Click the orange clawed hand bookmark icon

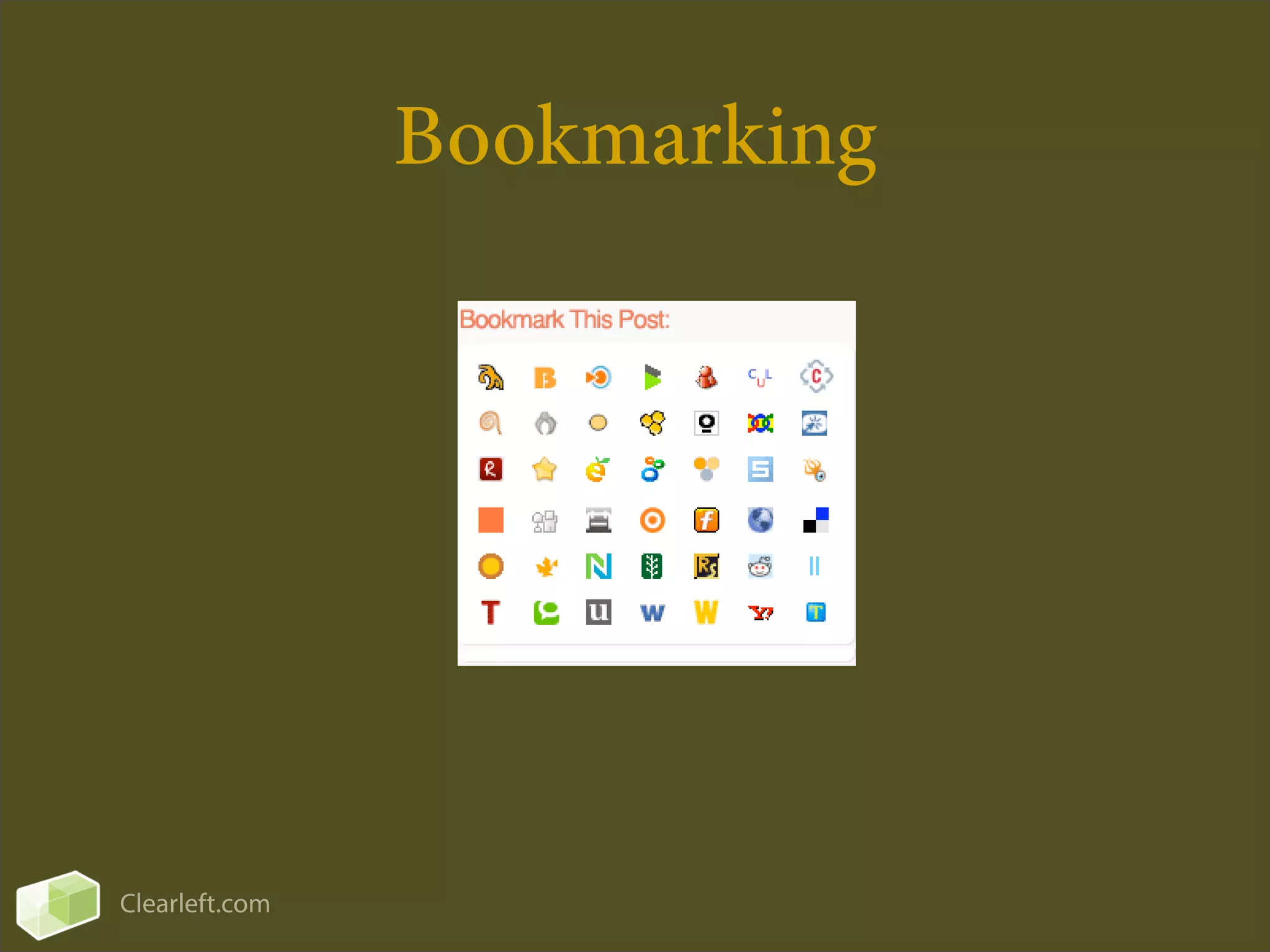point(491,377)
